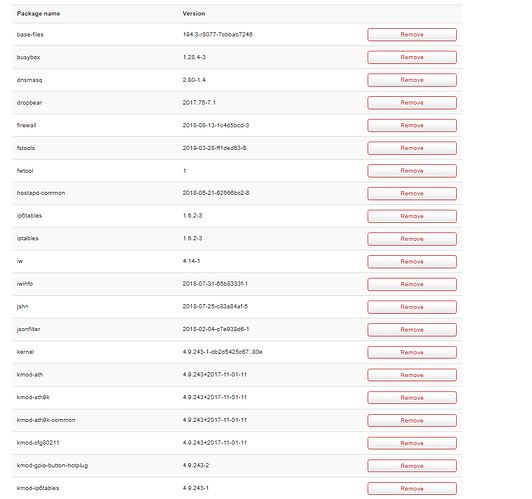Remove the firewall package
Image resolution: width=532 pixels, height=499 pixels.
[412, 126]
